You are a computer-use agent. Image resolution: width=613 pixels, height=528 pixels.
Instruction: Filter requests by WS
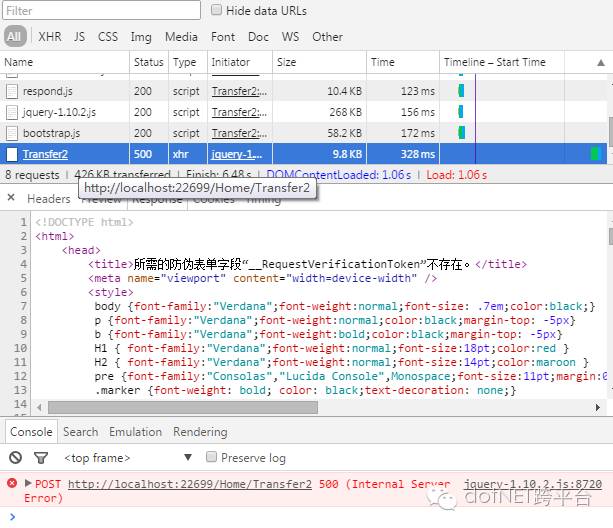[290, 37]
